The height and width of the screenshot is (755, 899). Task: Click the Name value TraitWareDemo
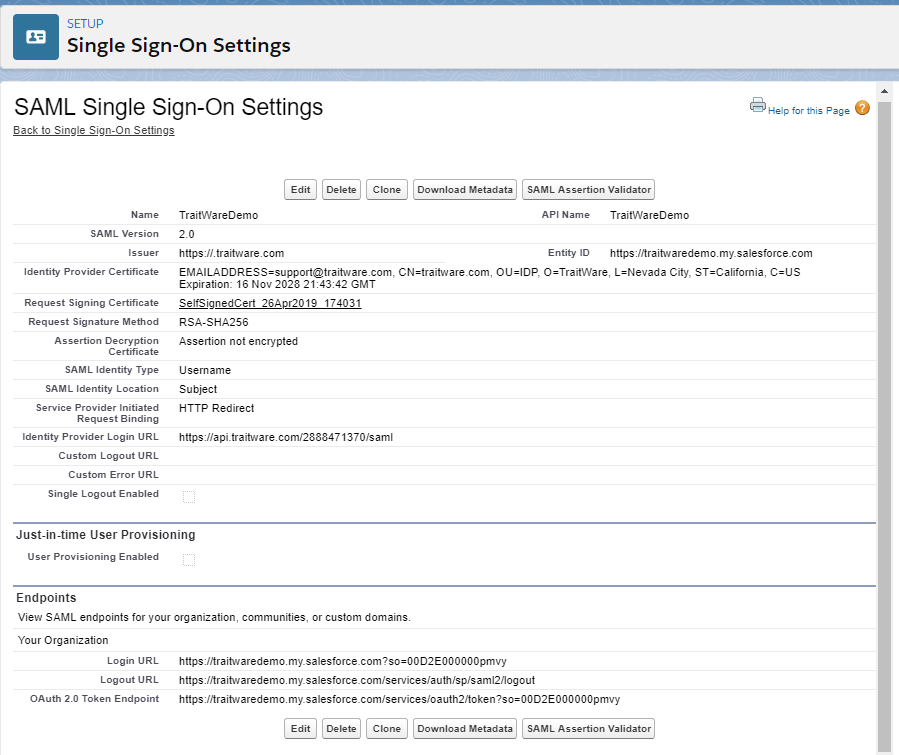click(218, 216)
